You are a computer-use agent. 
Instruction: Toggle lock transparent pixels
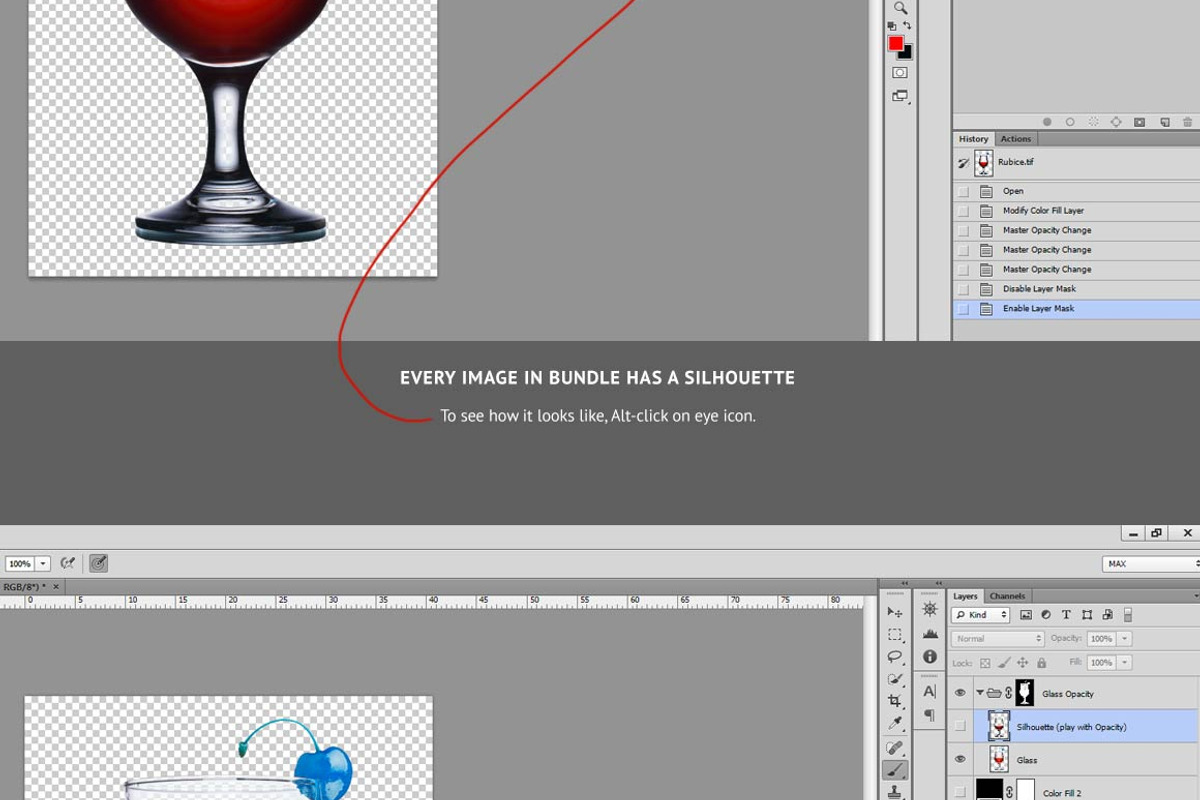pyautogui.click(x=985, y=663)
